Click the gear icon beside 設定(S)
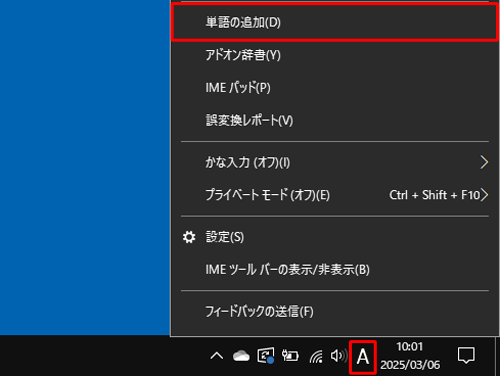Viewport: 500px width, 376px height. pyautogui.click(x=189, y=237)
